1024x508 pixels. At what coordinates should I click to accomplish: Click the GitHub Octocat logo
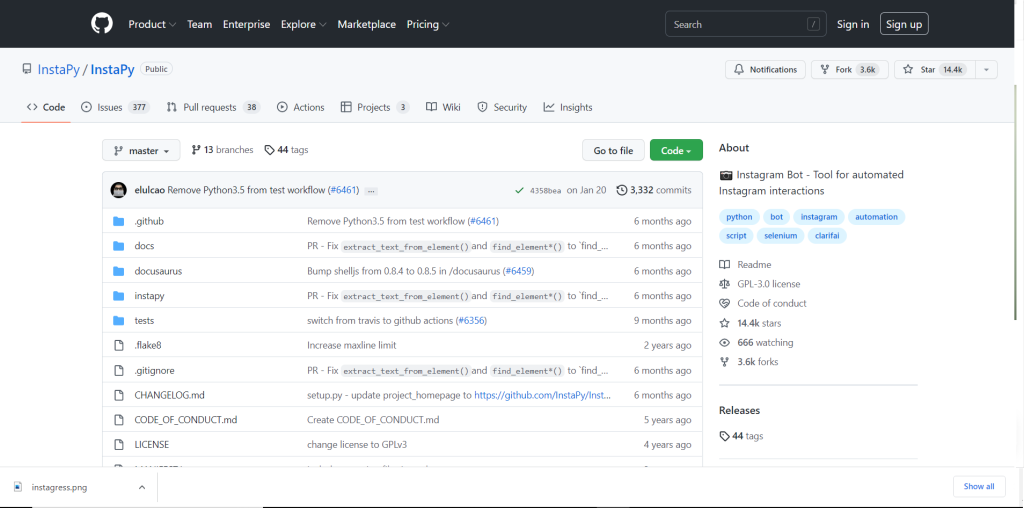coord(102,24)
